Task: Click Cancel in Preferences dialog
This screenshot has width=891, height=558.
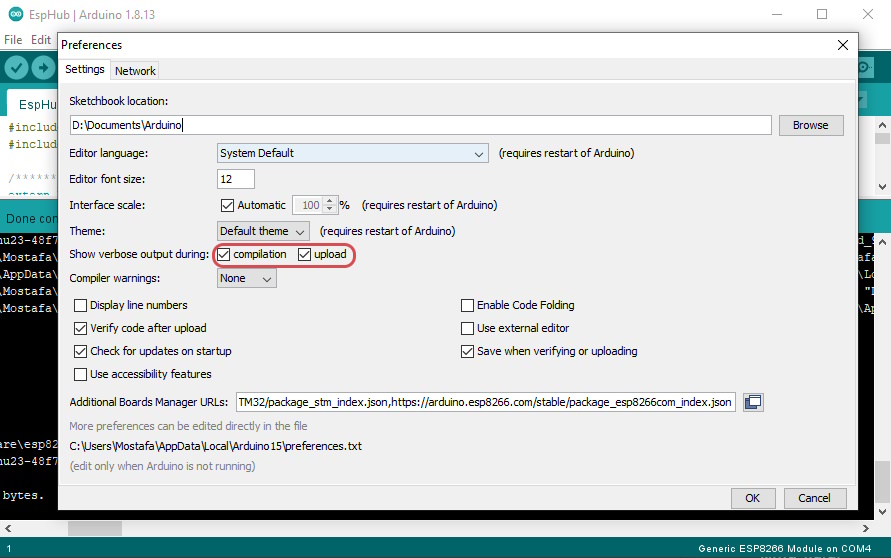Action: click(x=815, y=498)
